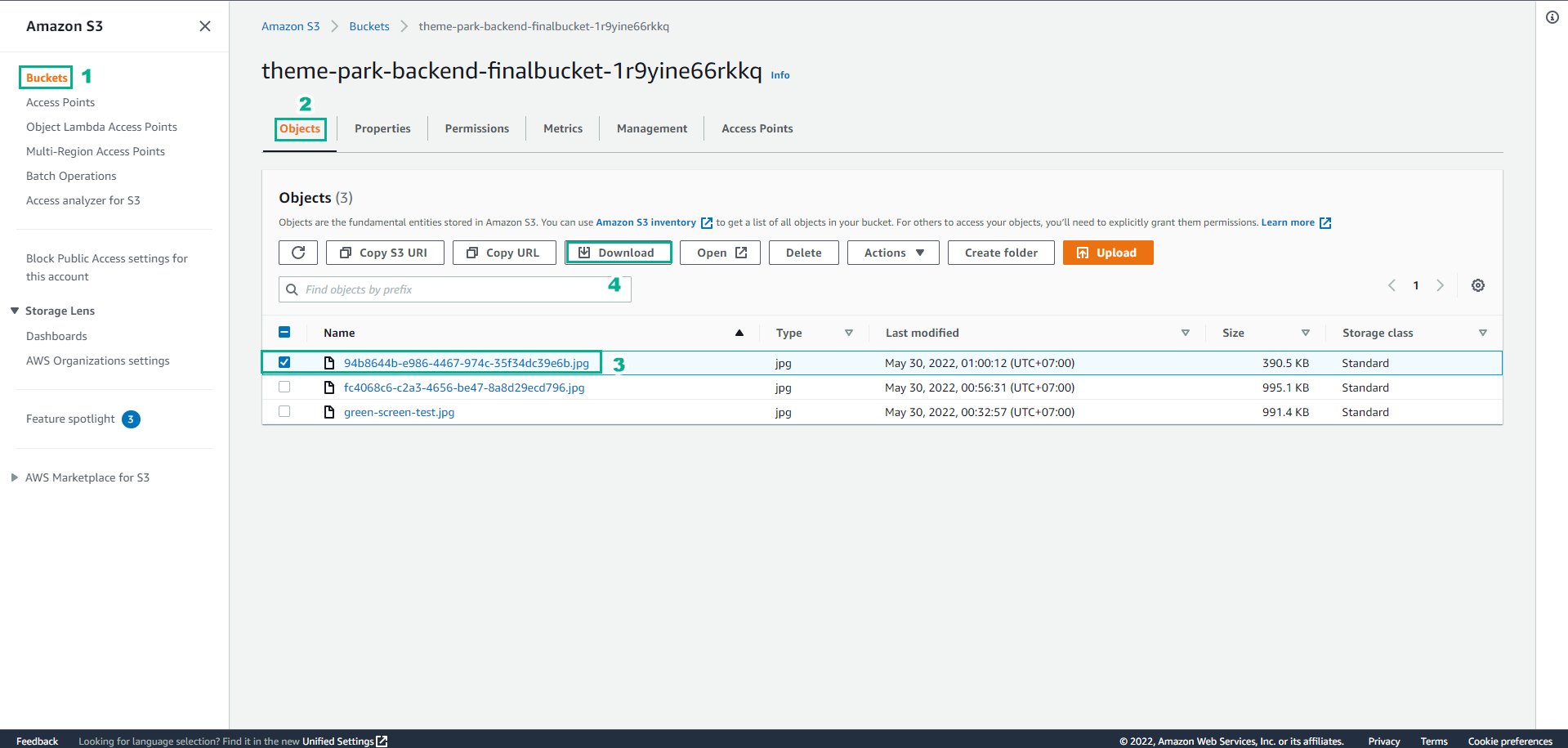
Task: Click the Copy S3 URI button
Action: 385,253
